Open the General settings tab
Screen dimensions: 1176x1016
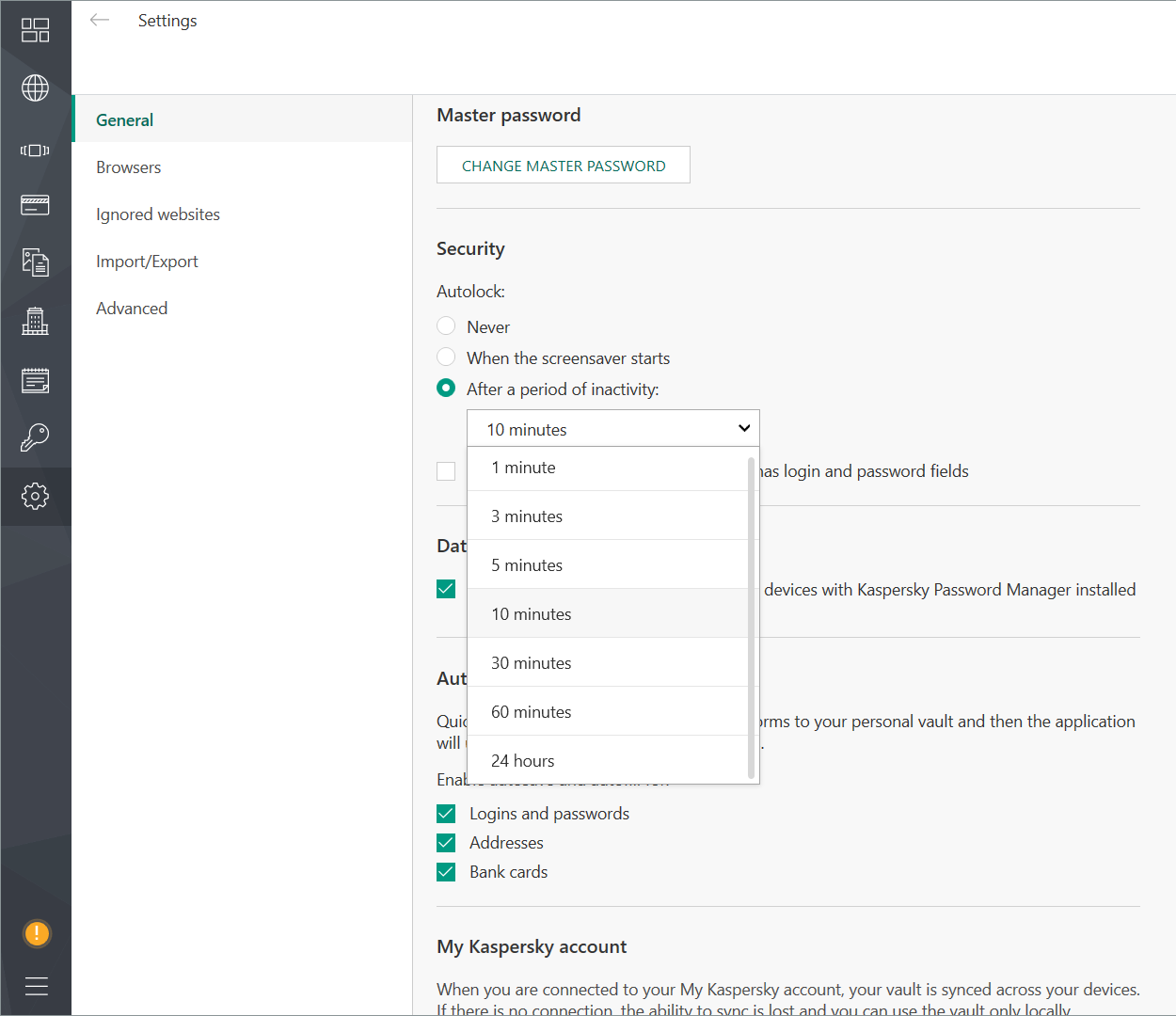click(x=242, y=119)
